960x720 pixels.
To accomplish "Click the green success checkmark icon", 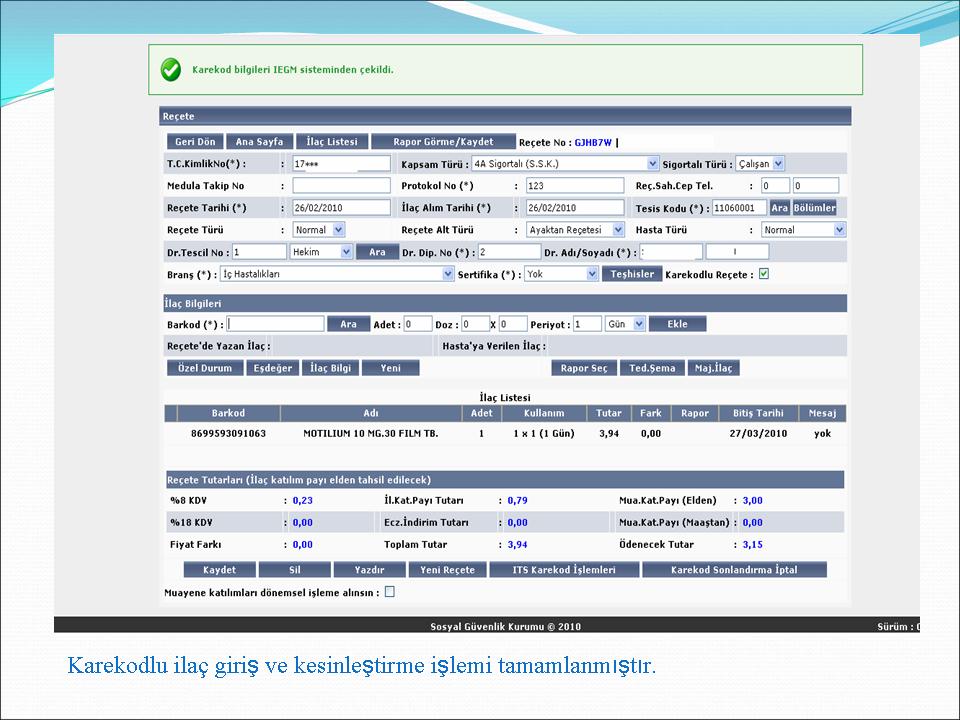I will (171, 69).
